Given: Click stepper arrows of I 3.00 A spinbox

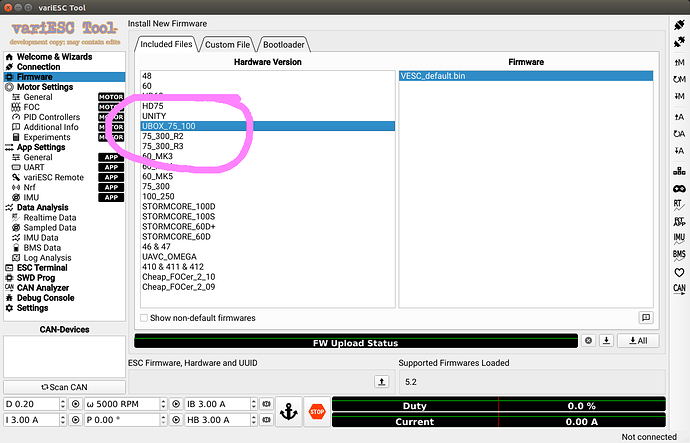Looking at the screenshot, I should [x=63, y=420].
